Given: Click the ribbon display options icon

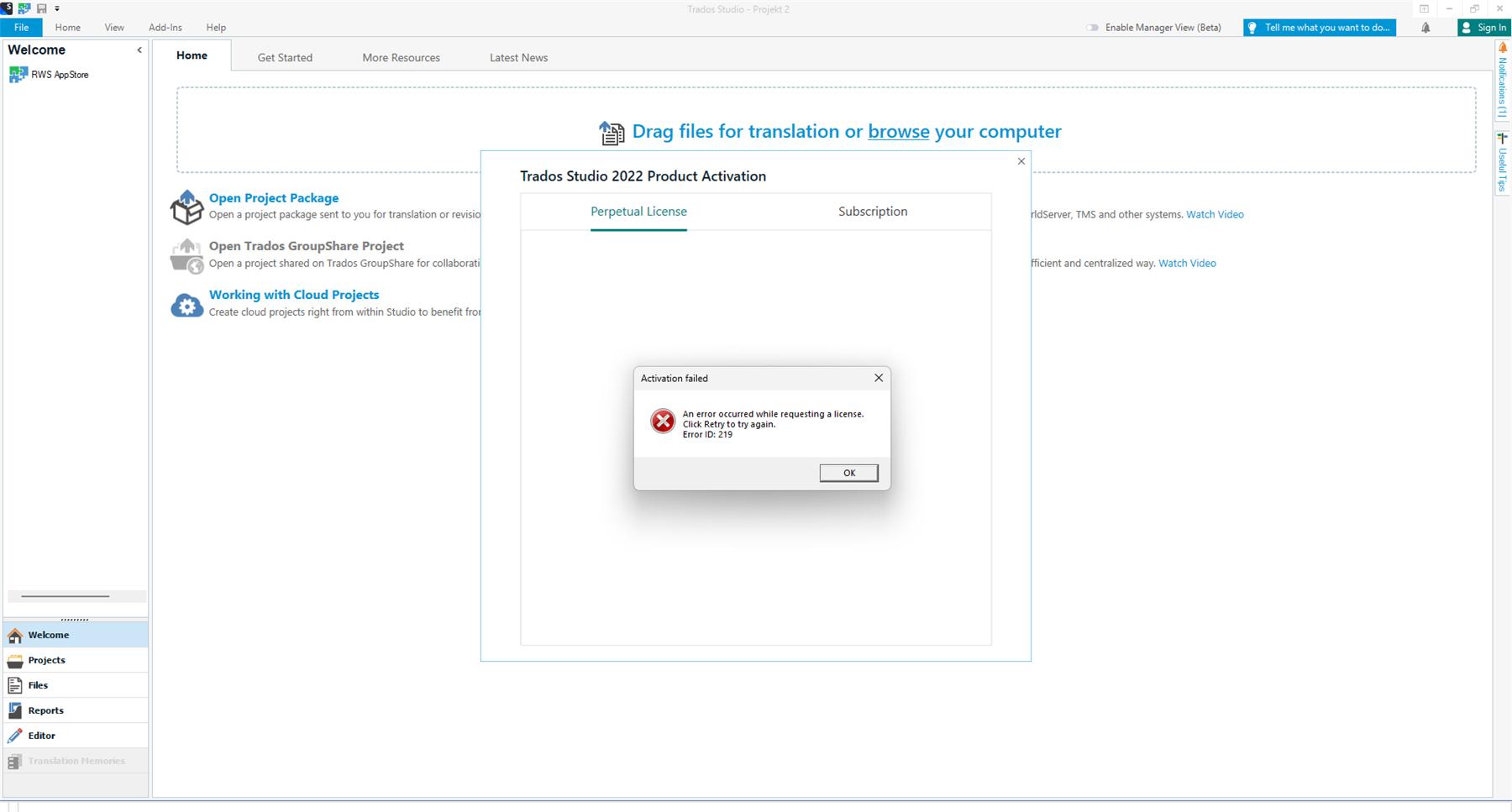Looking at the screenshot, I should click(x=1425, y=8).
